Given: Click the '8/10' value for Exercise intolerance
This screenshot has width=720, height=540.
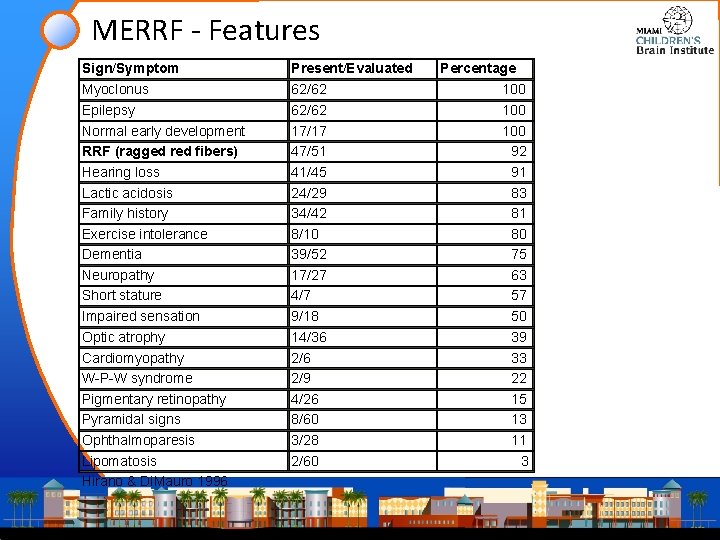Looking at the screenshot, I should point(305,234).
